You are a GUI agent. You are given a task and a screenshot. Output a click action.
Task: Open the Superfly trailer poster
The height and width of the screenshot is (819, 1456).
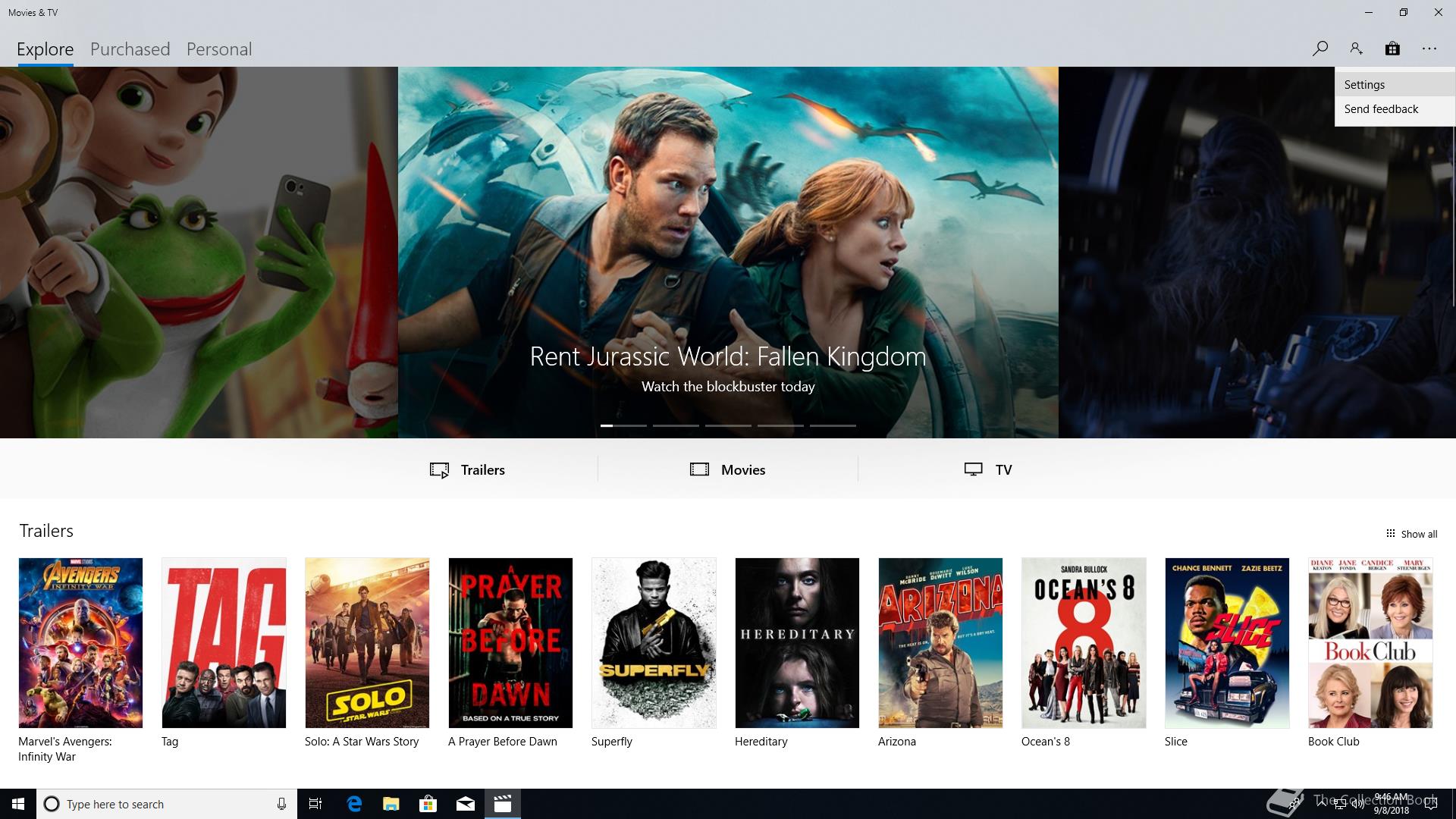[x=654, y=643]
